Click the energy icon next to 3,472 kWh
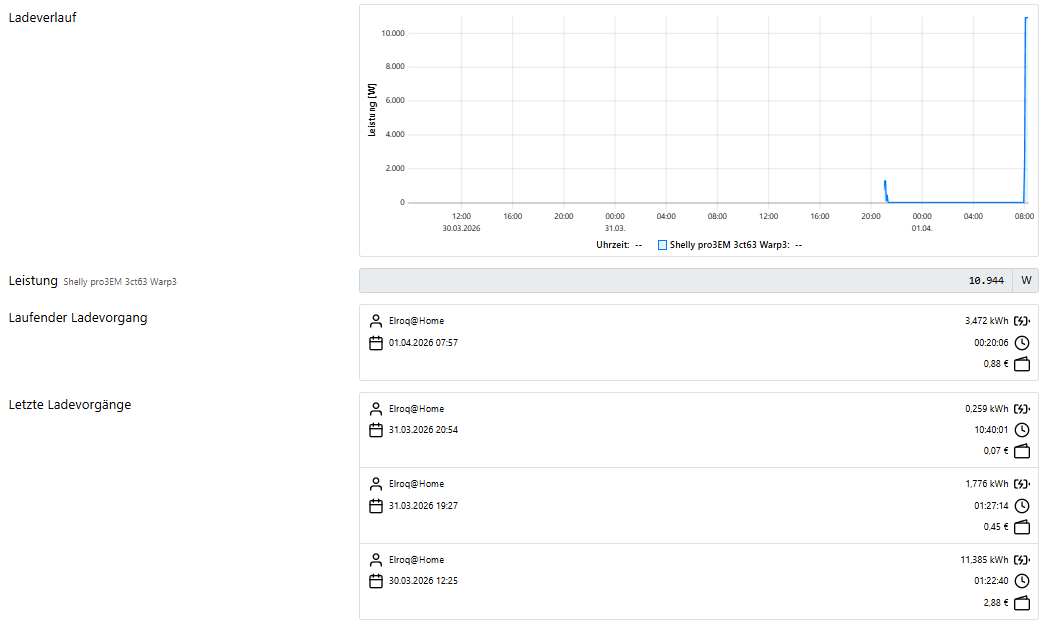Viewport: 1042px width, 621px height. [x=1021, y=321]
